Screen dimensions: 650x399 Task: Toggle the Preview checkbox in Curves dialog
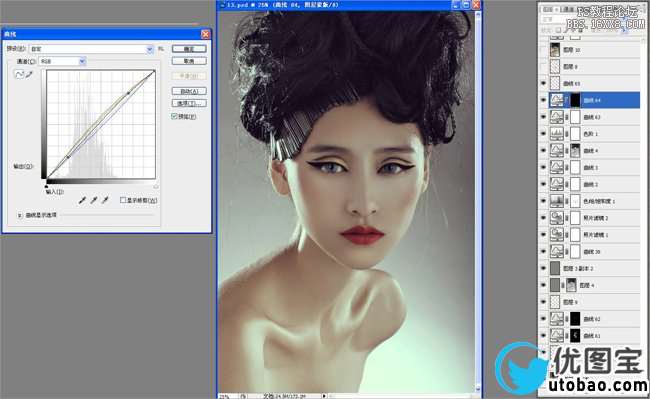pyautogui.click(x=175, y=116)
